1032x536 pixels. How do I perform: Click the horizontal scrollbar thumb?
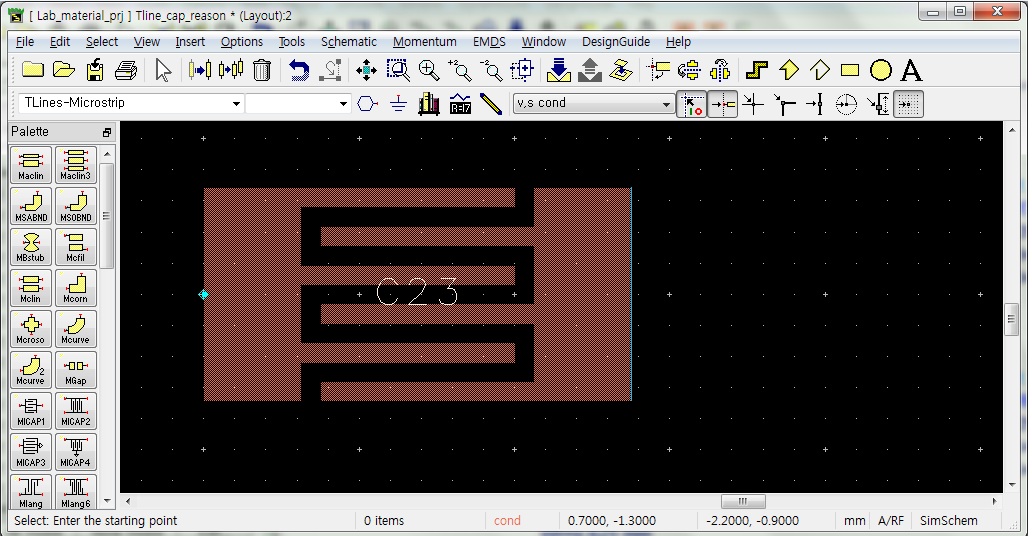pos(742,501)
